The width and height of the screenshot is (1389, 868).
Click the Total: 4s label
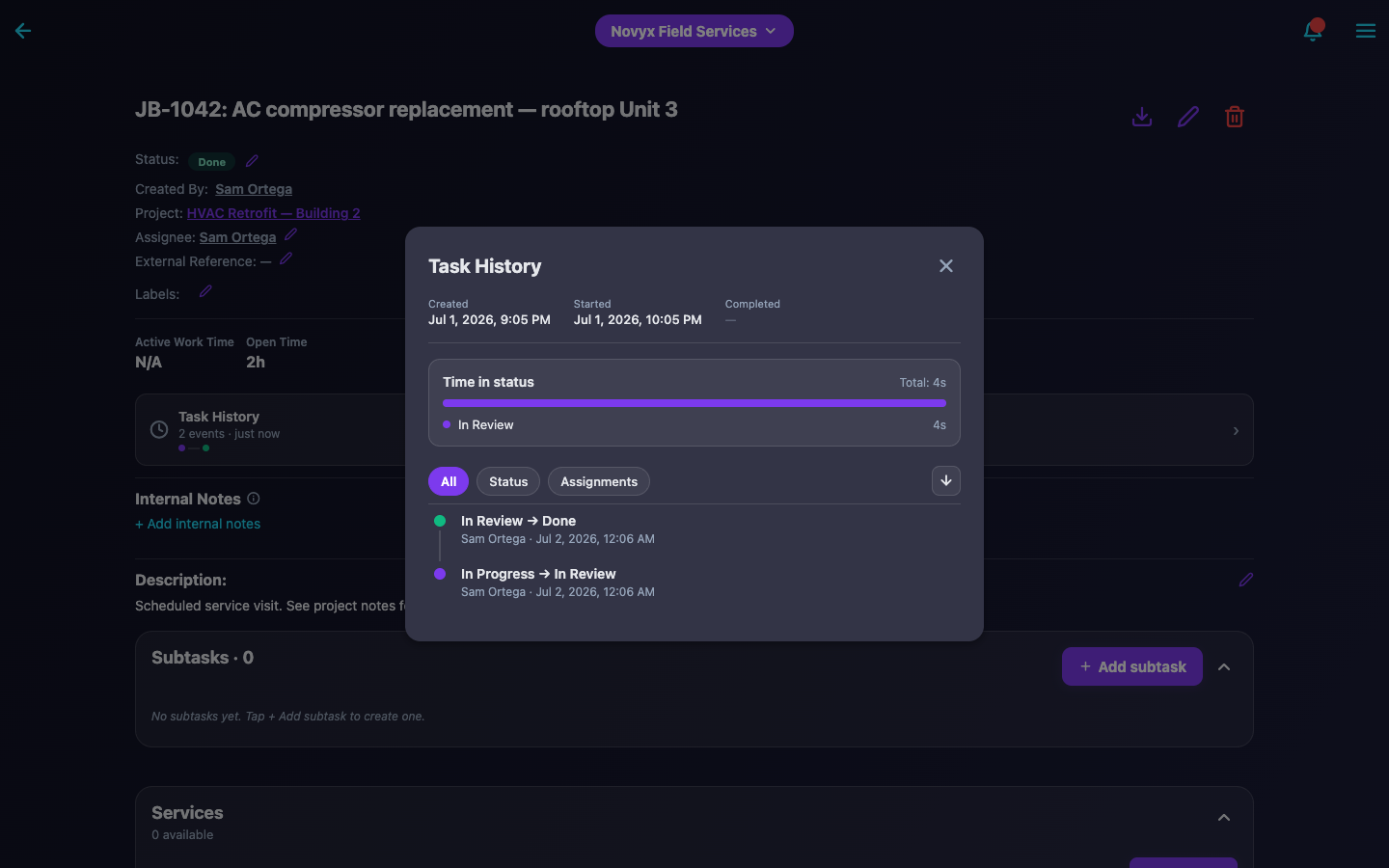(x=922, y=383)
